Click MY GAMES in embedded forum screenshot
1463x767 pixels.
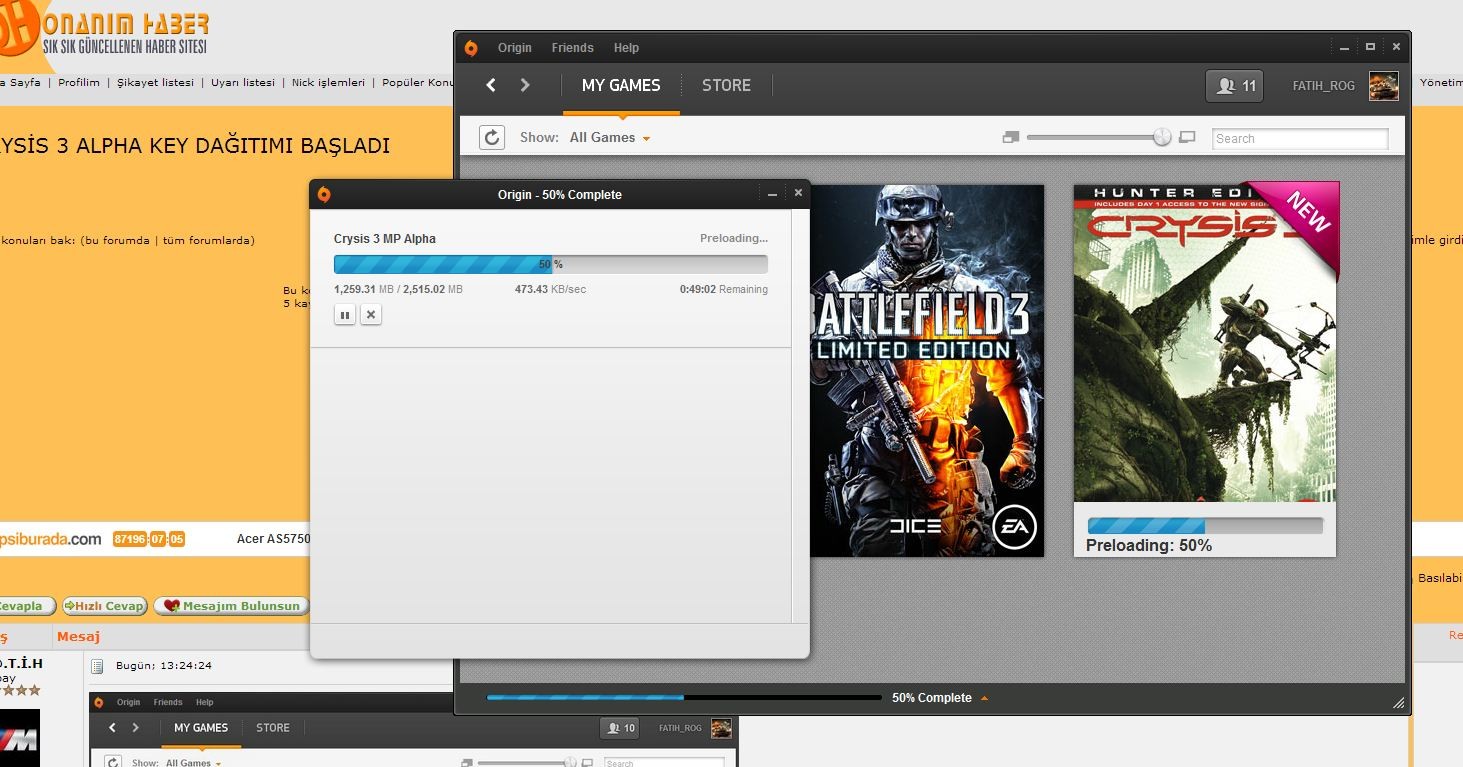coord(201,728)
